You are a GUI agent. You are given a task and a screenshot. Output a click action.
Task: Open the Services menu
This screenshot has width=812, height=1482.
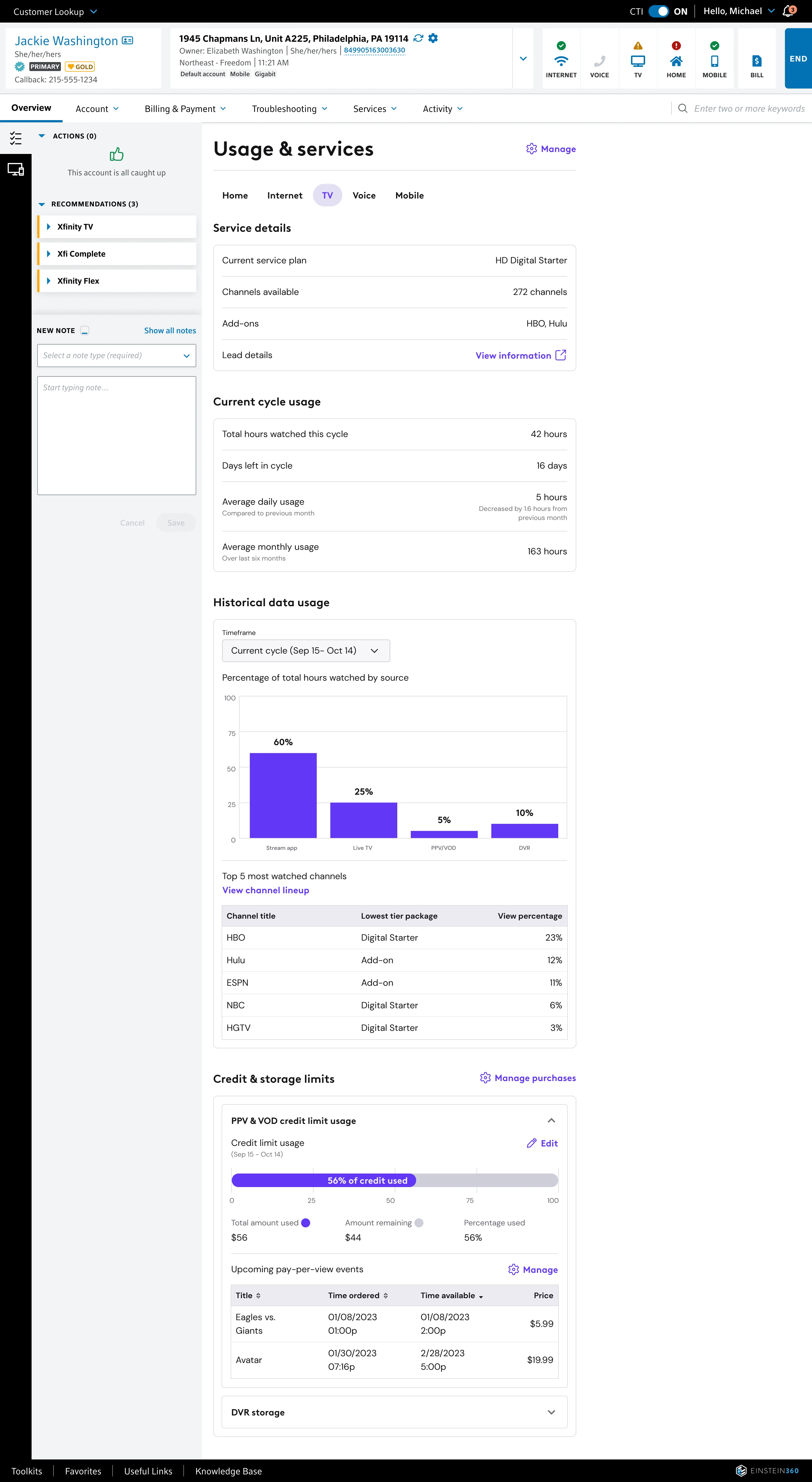(375, 109)
